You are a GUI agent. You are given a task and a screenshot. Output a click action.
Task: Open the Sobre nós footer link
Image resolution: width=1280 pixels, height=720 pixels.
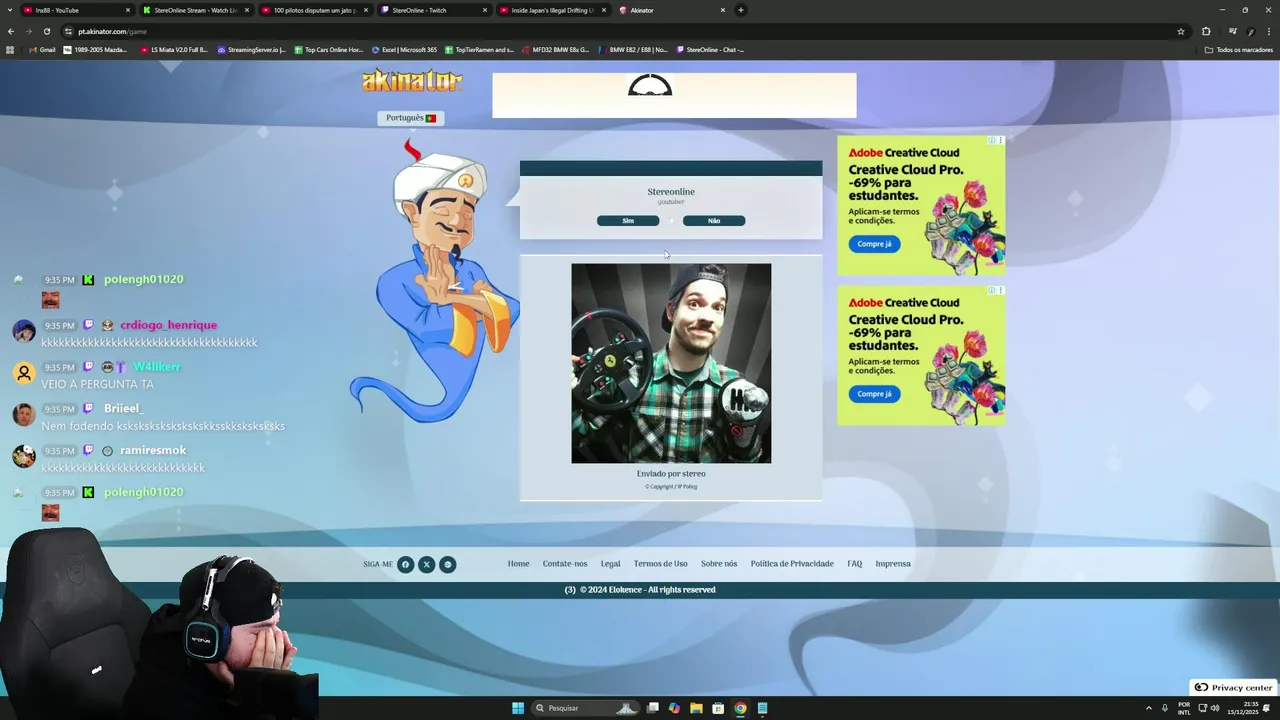point(719,564)
